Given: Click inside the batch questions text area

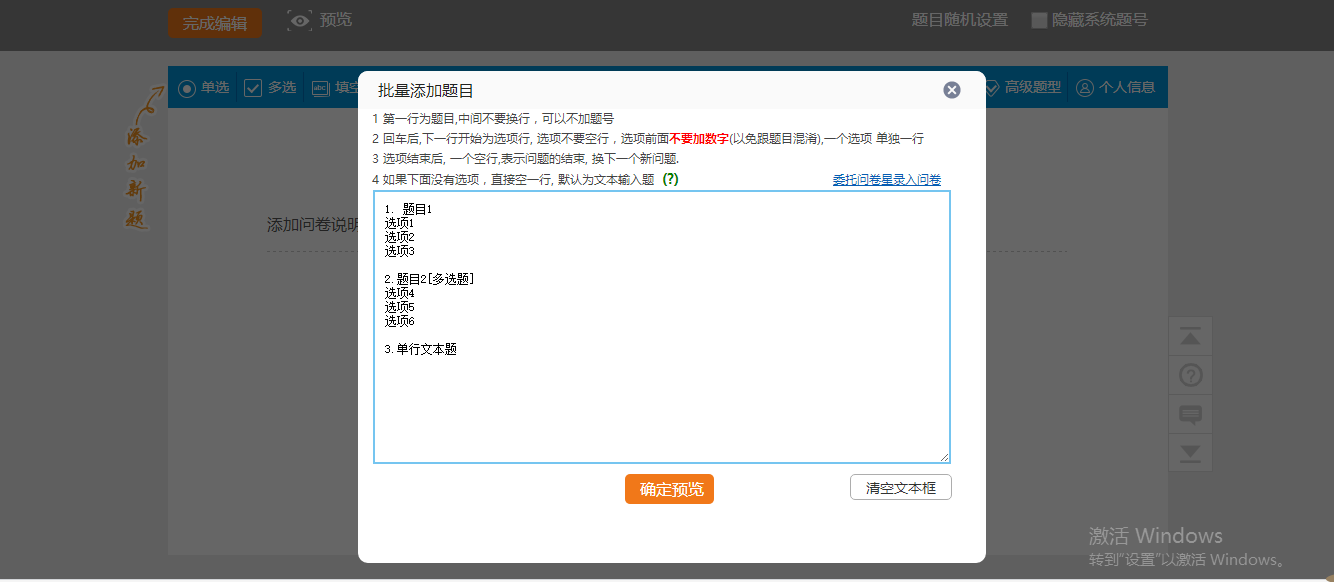Looking at the screenshot, I should (662, 327).
